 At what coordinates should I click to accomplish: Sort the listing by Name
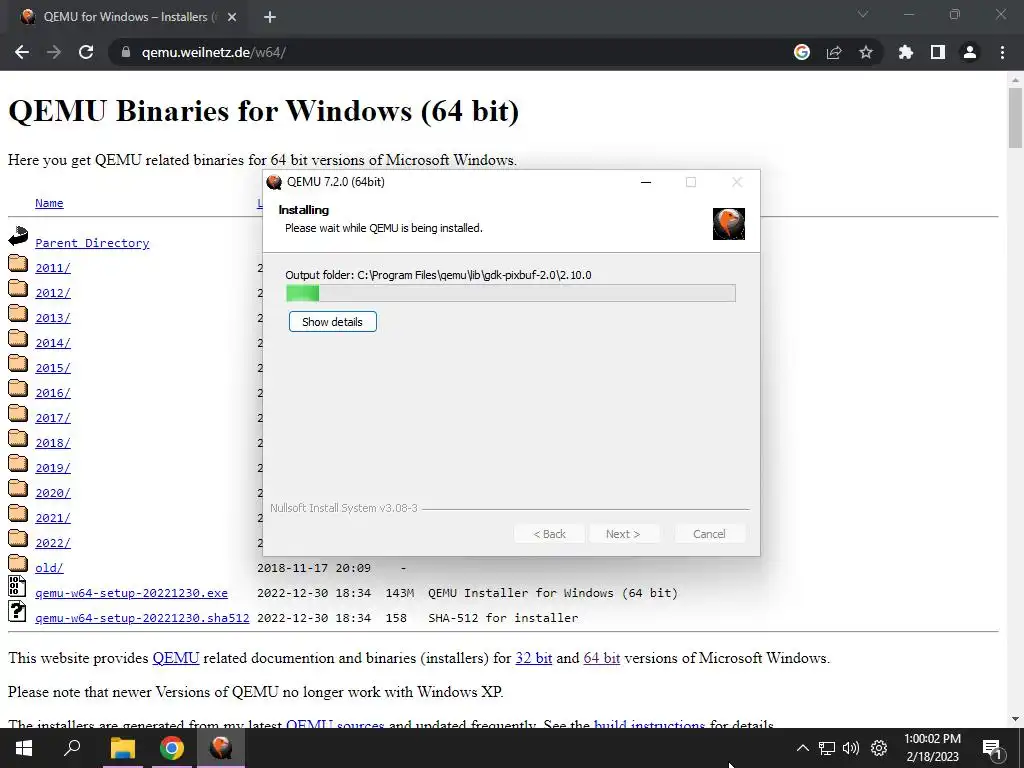tap(49, 203)
